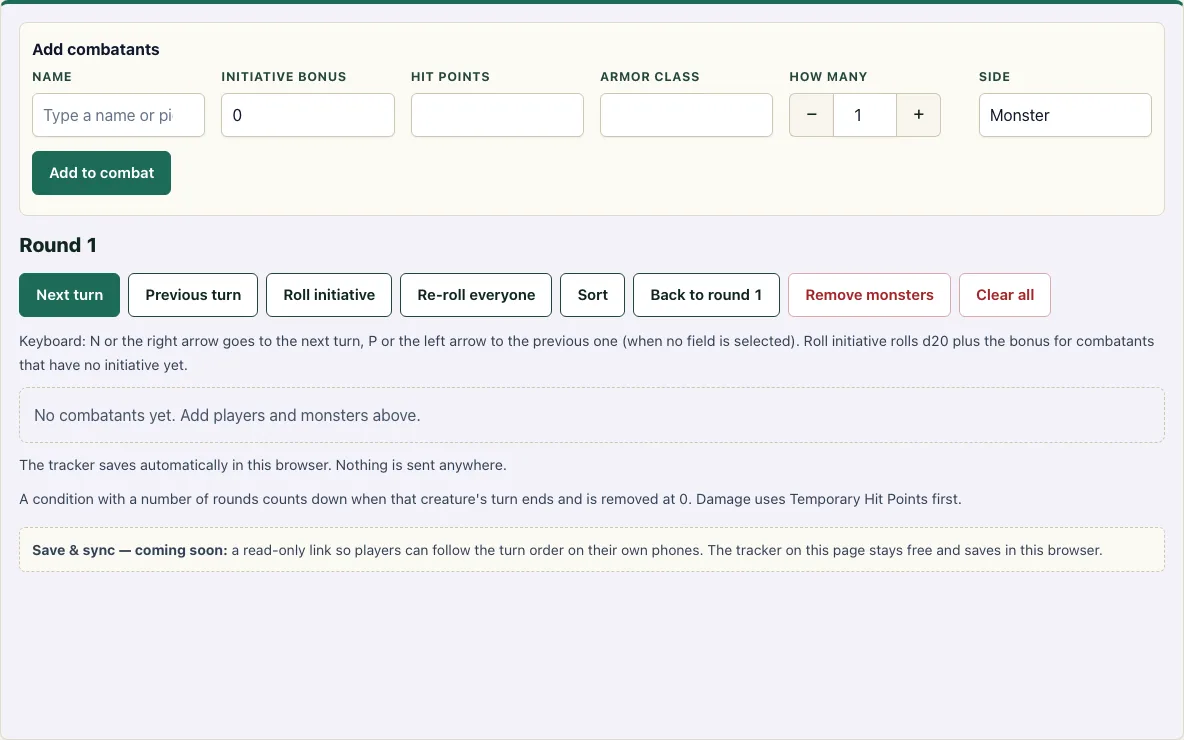
Task: Click the NAME label
Action: [52, 77]
